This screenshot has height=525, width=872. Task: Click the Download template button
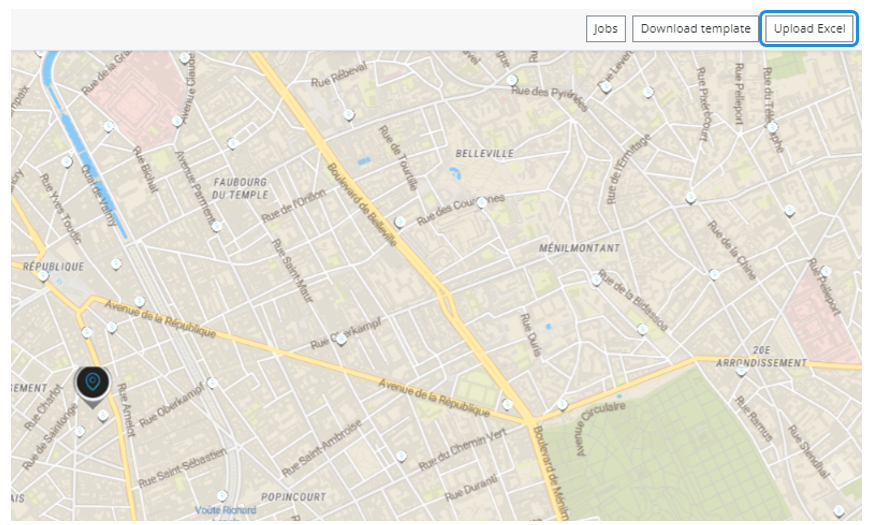(695, 28)
